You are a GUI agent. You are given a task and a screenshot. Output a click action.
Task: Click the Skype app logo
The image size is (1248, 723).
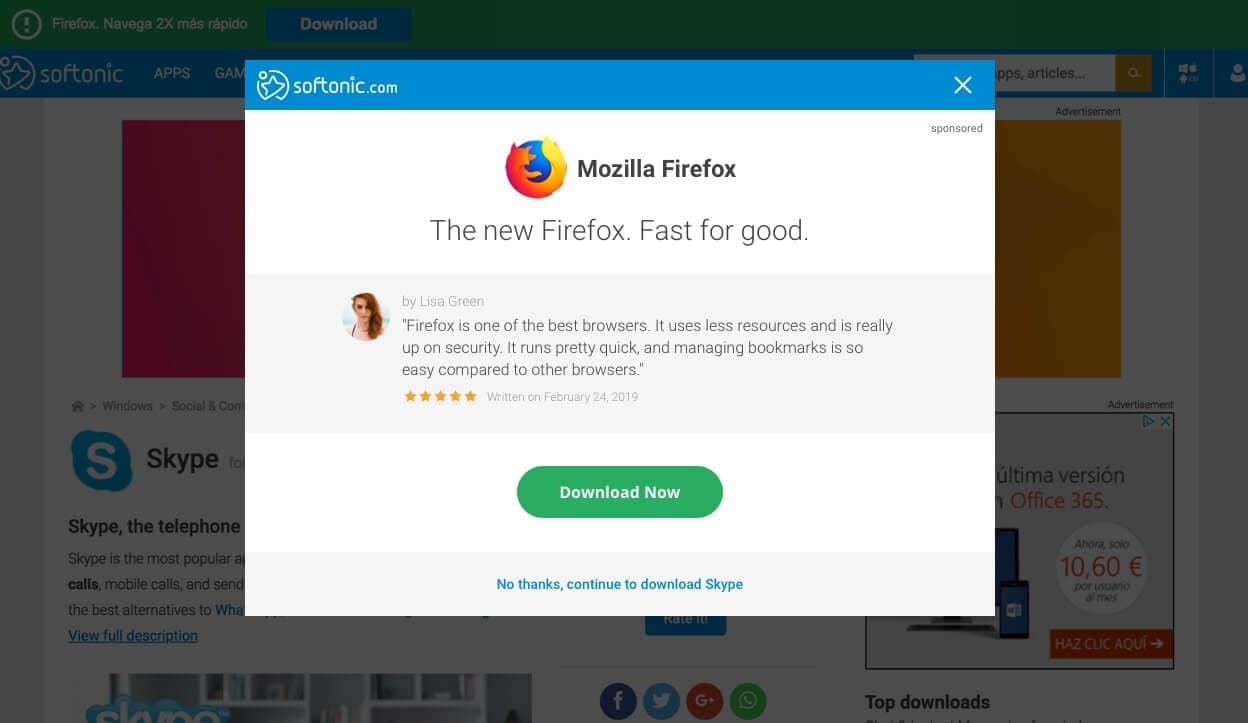(101, 459)
